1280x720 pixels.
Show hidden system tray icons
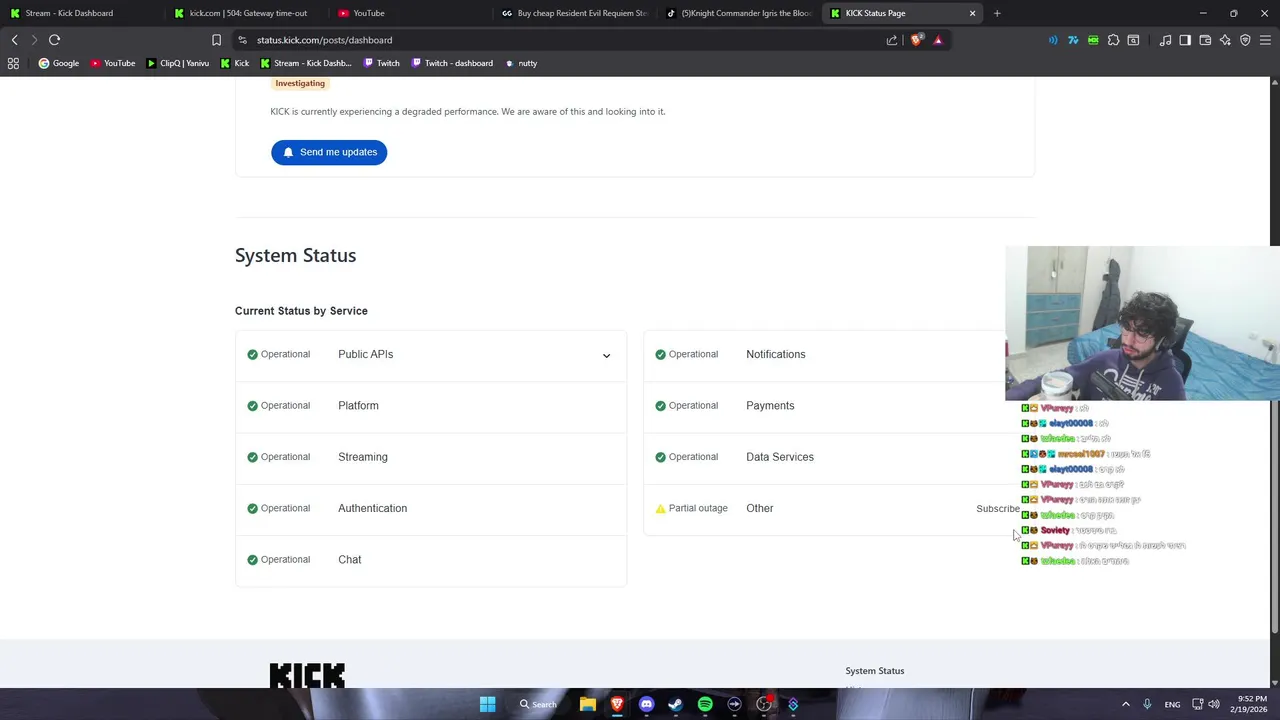pos(1125,704)
